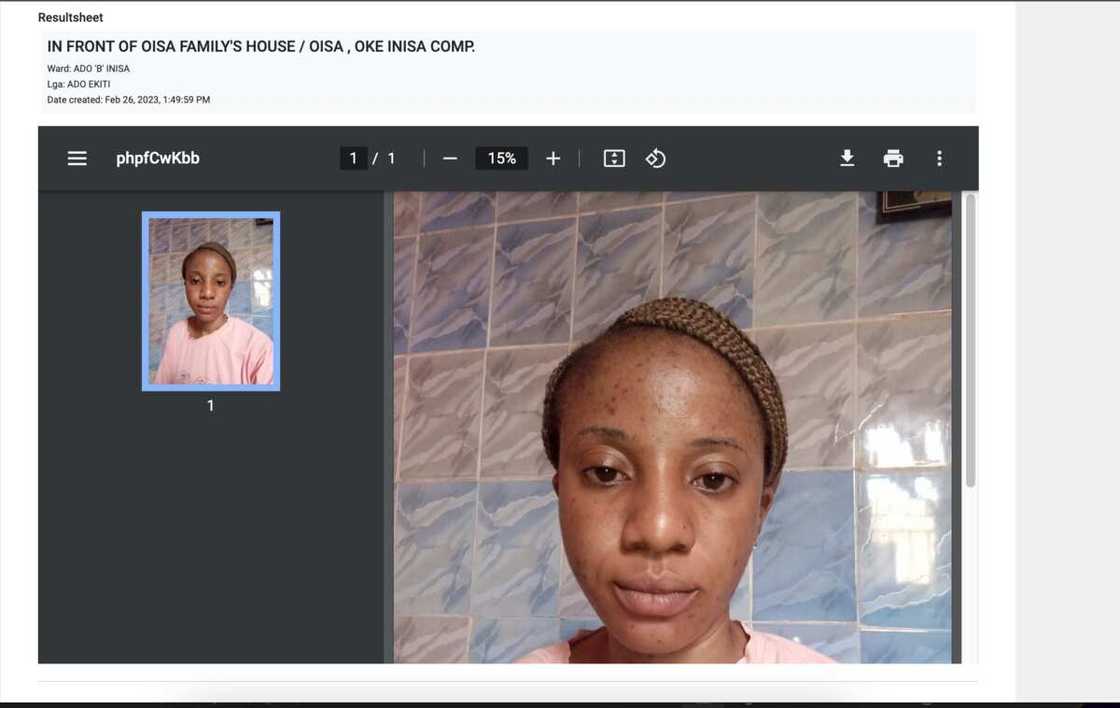1120x708 pixels.
Task: Expand the thumbnail sidebar via hamburger icon
Action: click(77, 157)
